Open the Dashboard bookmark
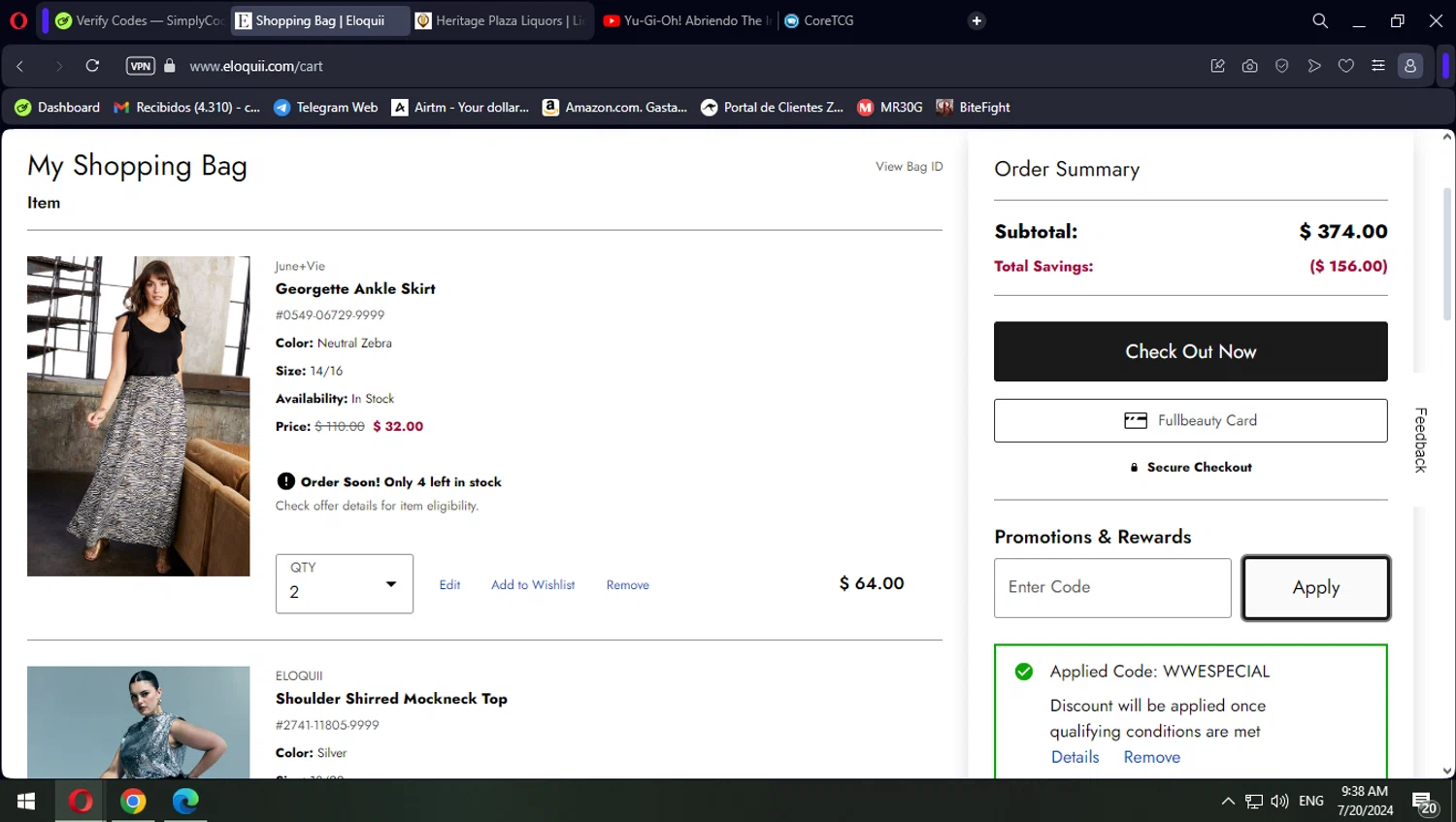Image resolution: width=1456 pixels, height=822 pixels. 57,108
